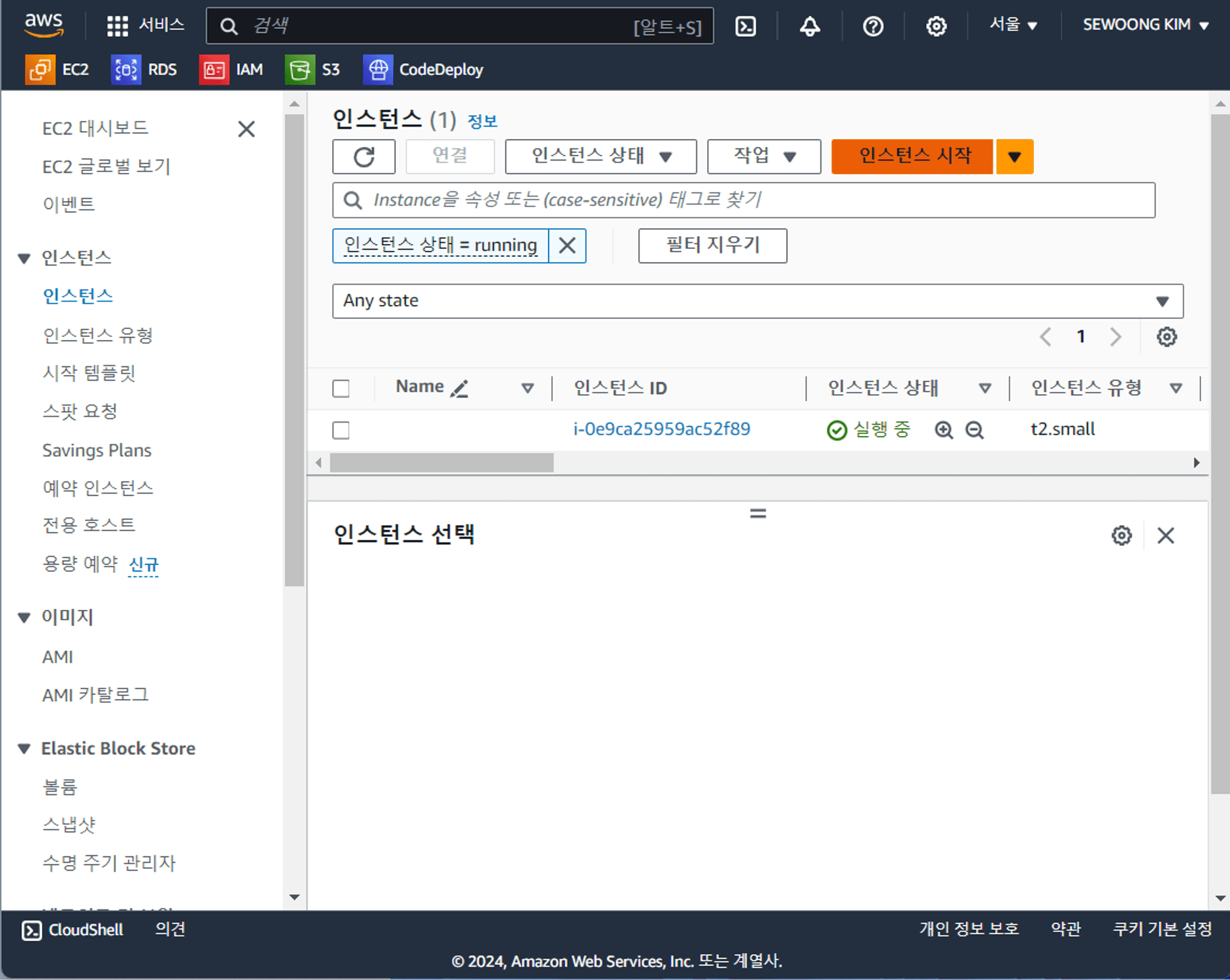
Task: Go to the previous page arrow
Action: pyautogui.click(x=1045, y=336)
